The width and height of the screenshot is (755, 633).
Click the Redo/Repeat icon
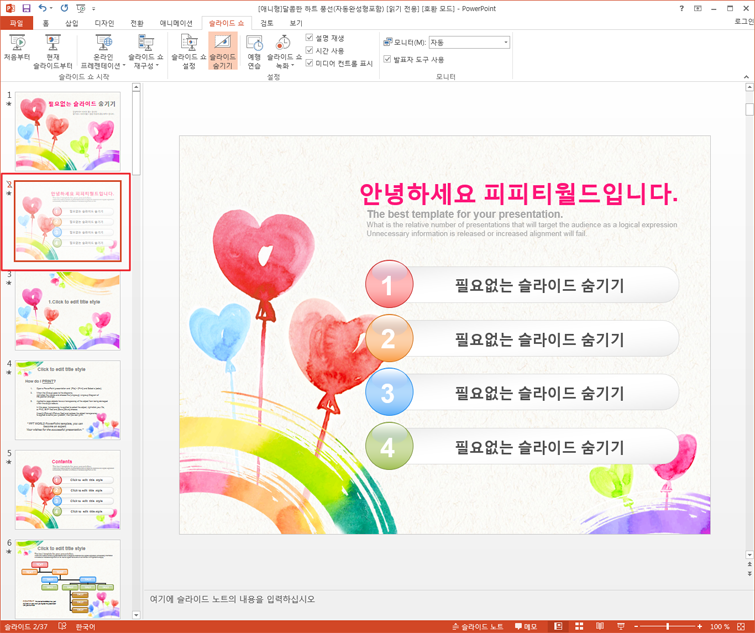pyautogui.click(x=65, y=8)
